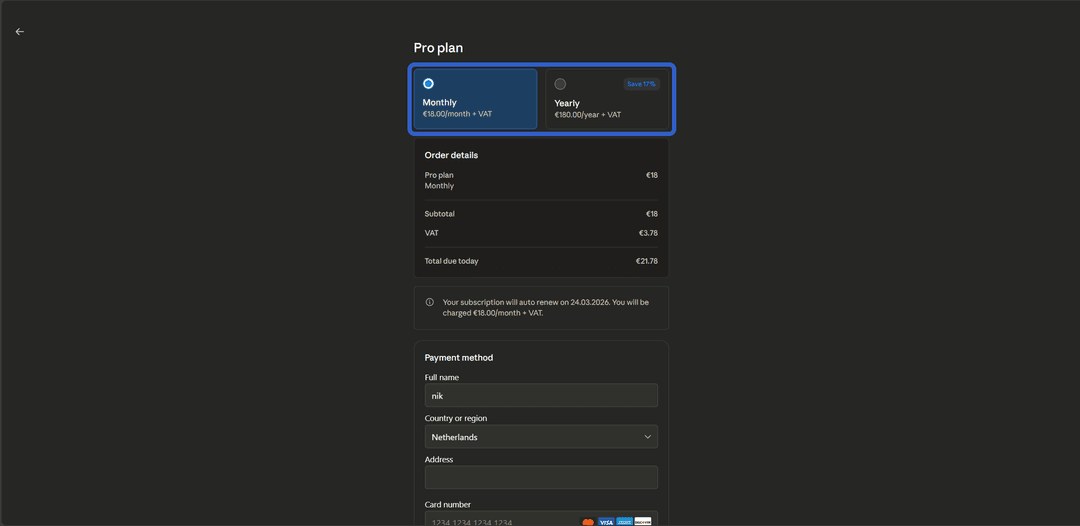Choose the €18.00/month Monthly plan card
1080x526 pixels.
(x=475, y=98)
